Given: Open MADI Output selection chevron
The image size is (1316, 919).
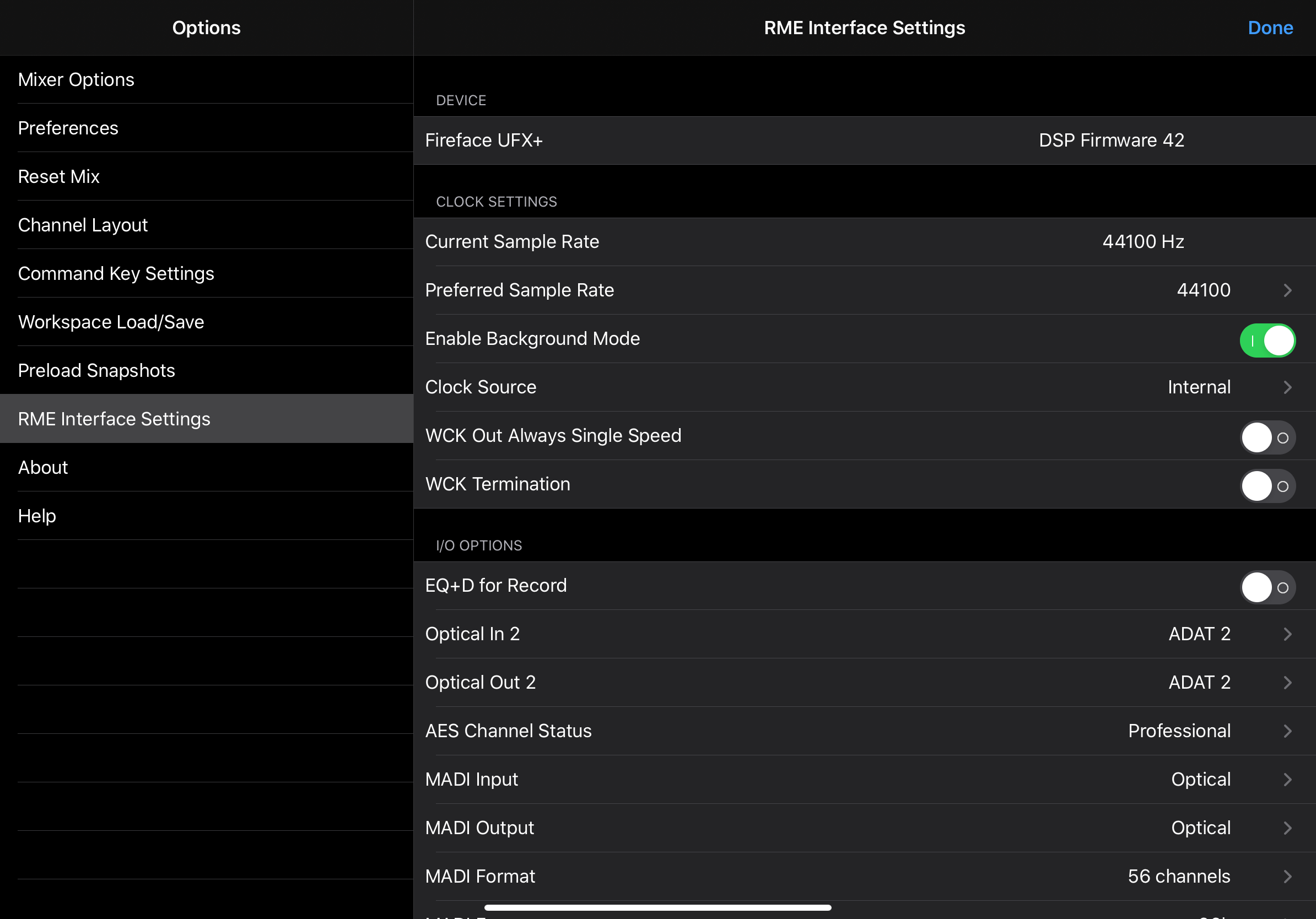Looking at the screenshot, I should pos(1287,828).
